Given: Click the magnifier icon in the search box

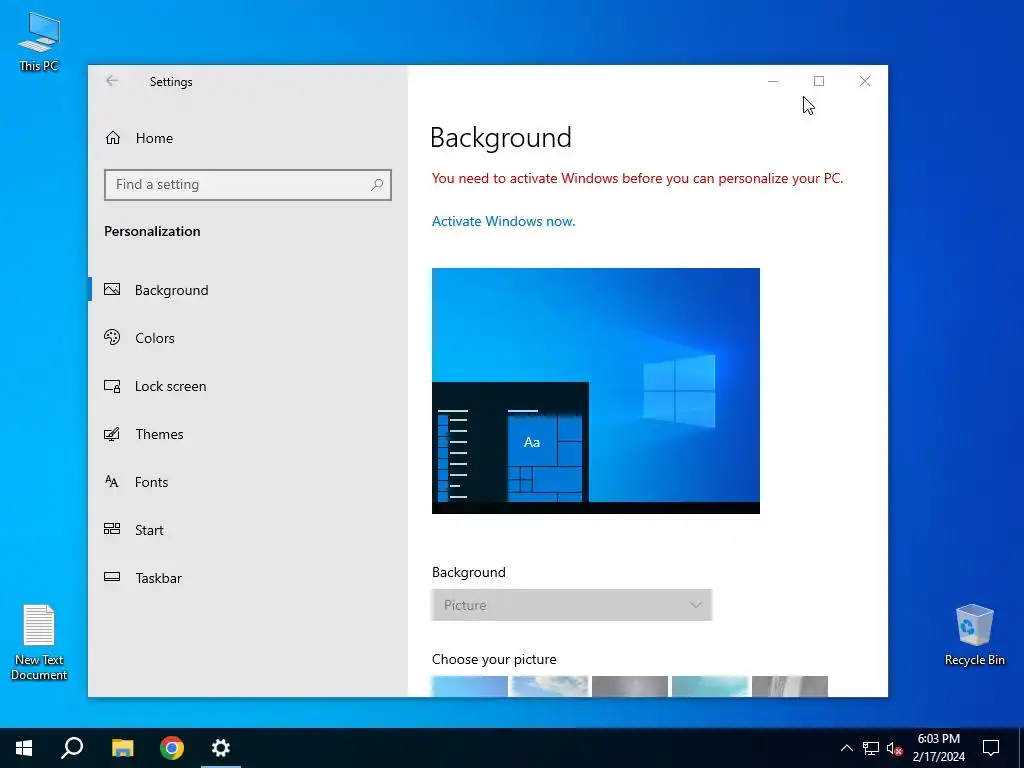Looking at the screenshot, I should 377,185.
